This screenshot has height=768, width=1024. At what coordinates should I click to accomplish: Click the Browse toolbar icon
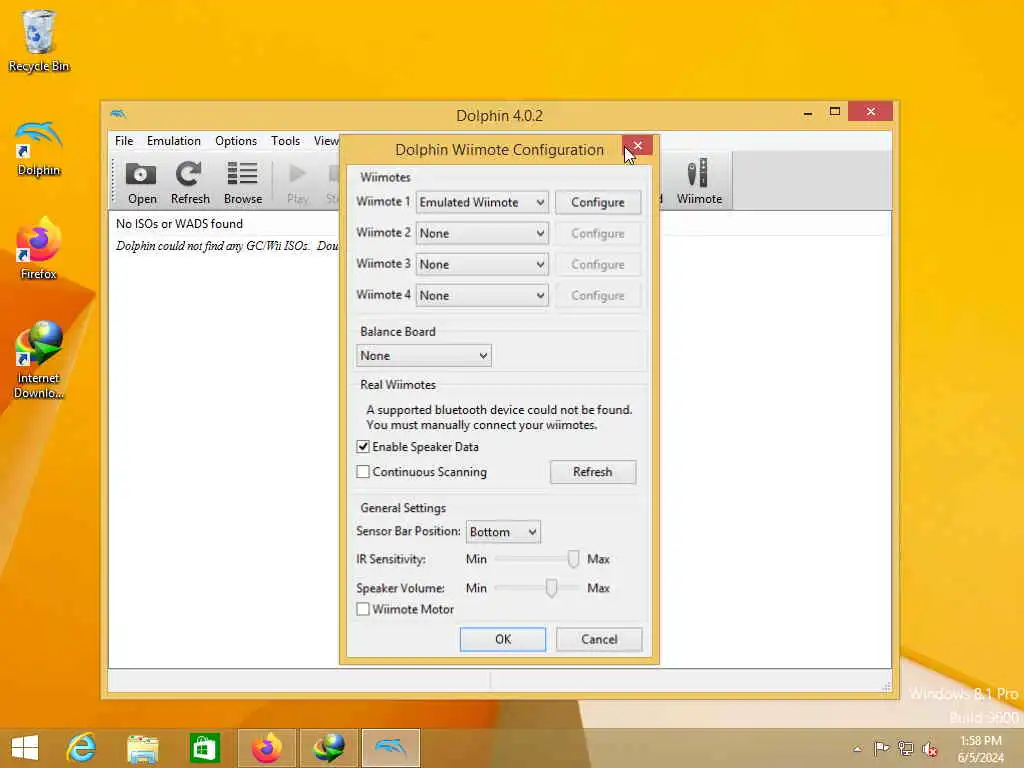point(242,182)
